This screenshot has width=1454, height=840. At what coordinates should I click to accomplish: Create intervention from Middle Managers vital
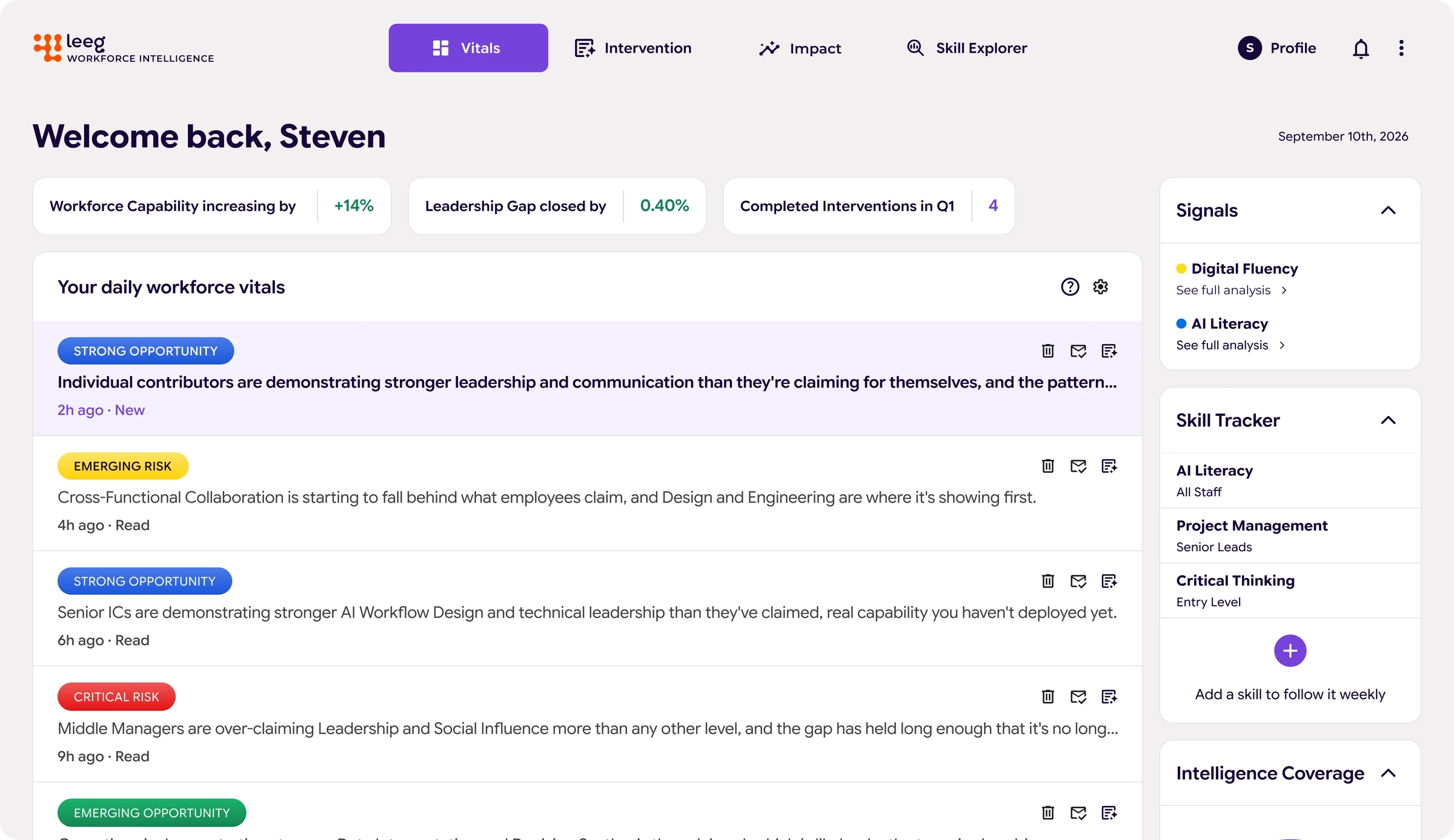point(1109,697)
